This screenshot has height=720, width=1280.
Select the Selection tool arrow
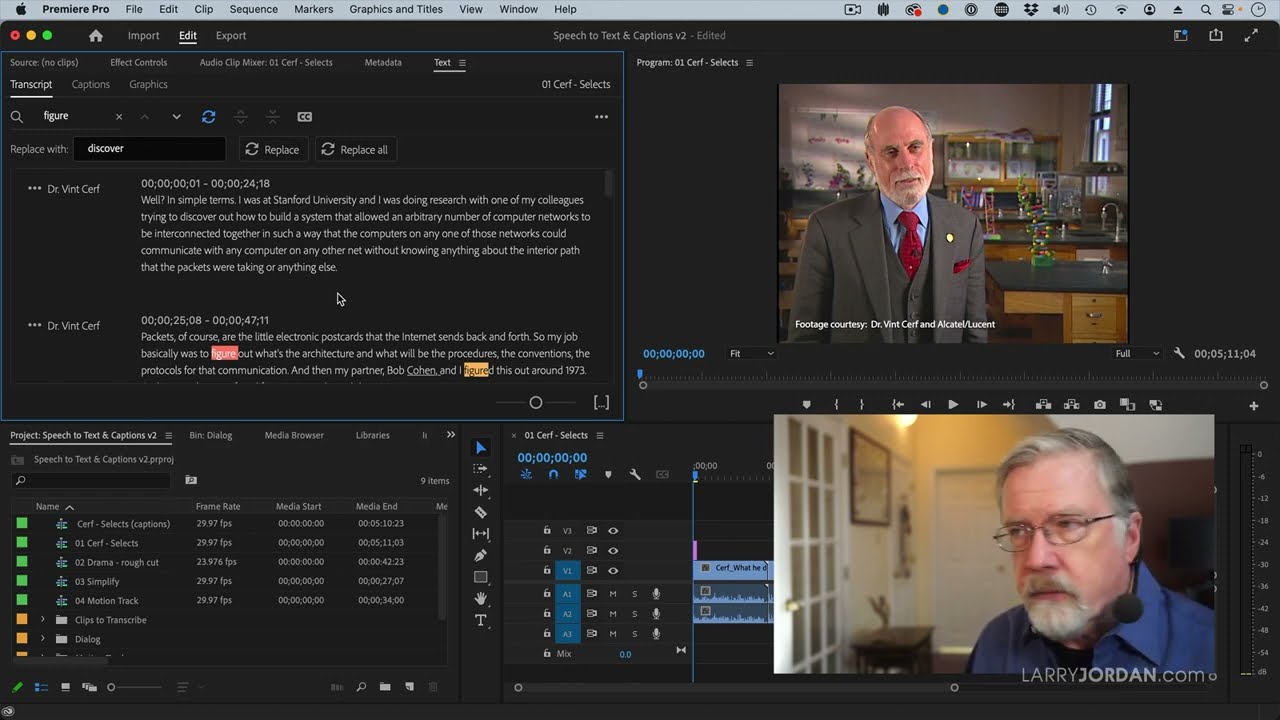click(480, 447)
